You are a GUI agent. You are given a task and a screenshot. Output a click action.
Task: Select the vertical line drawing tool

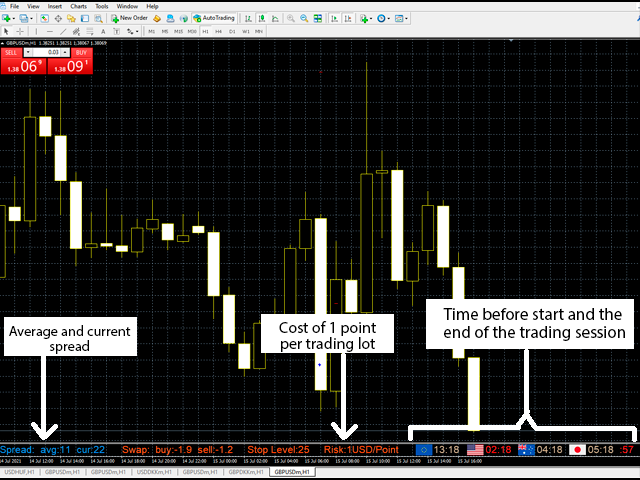(x=36, y=31)
